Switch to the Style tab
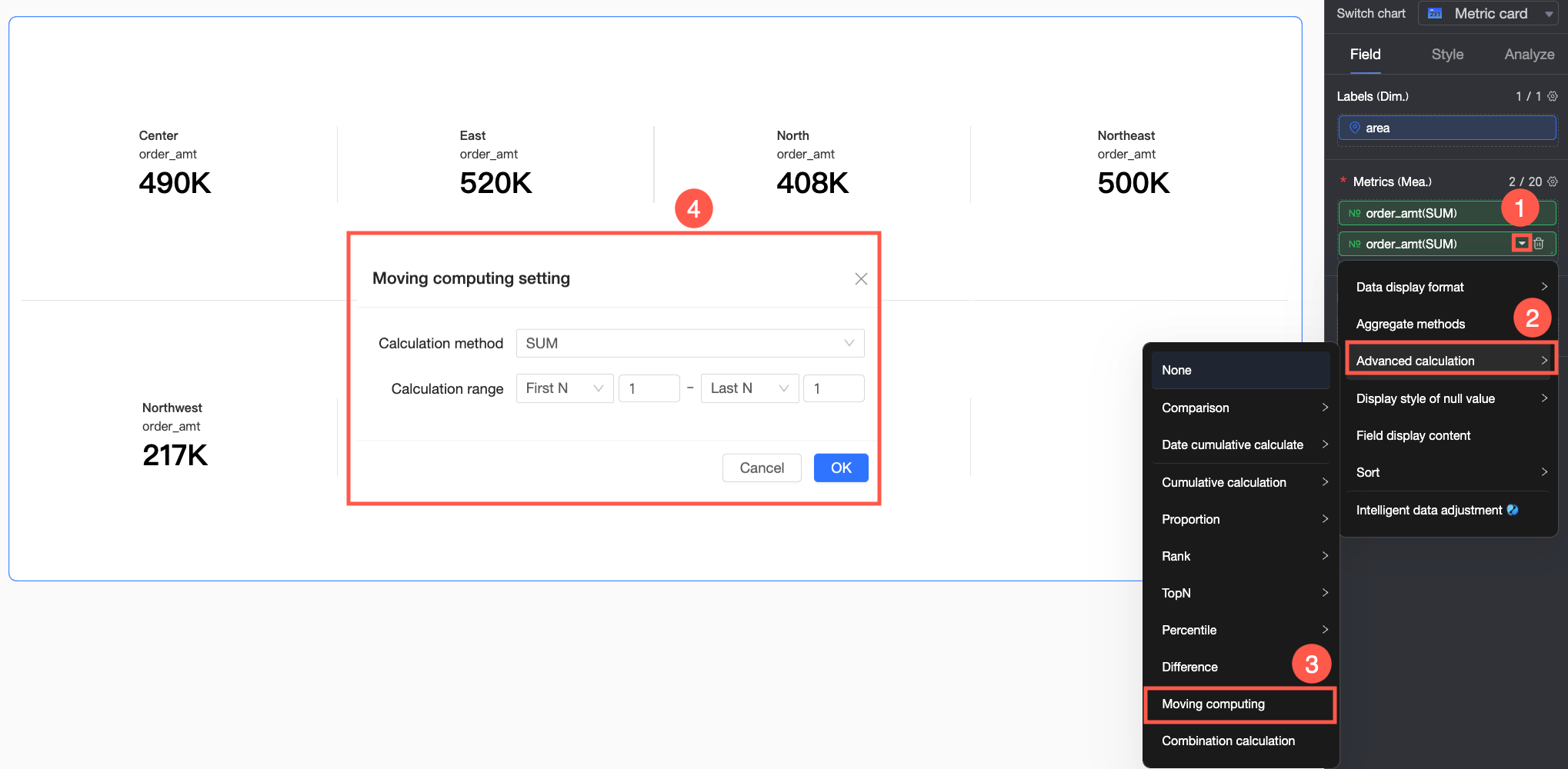The image size is (1568, 769). tap(1447, 54)
